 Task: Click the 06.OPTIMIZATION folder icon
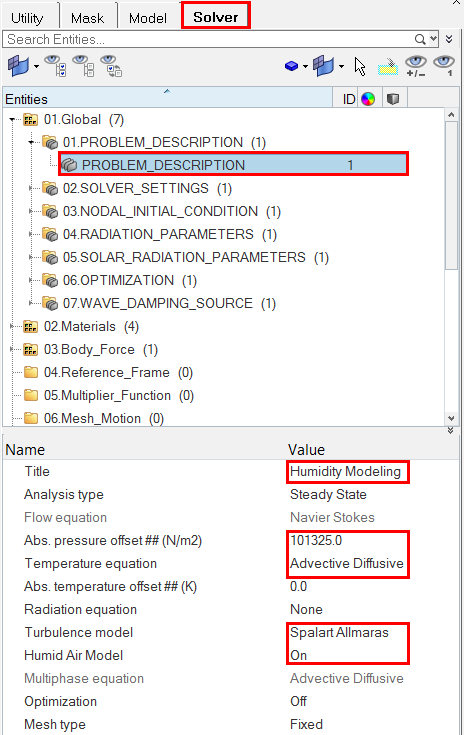pyautogui.click(x=50, y=280)
